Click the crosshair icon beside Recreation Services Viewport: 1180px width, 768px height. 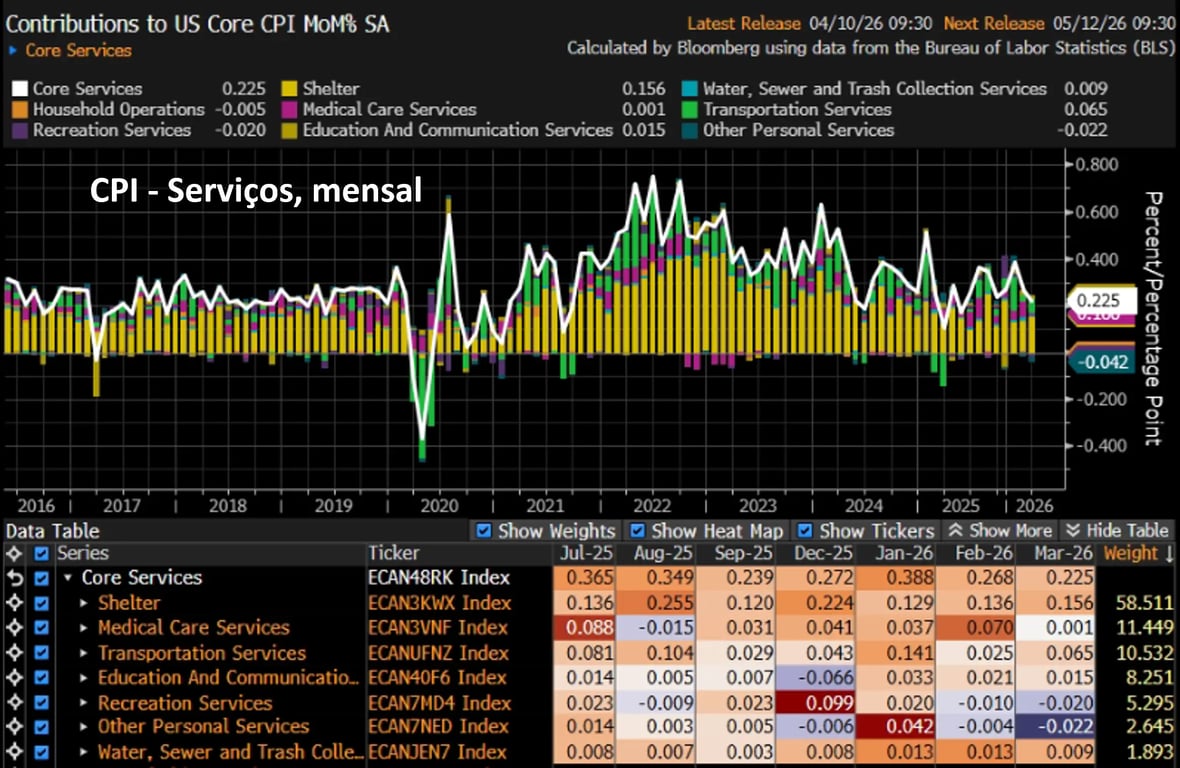pyautogui.click(x=13, y=703)
